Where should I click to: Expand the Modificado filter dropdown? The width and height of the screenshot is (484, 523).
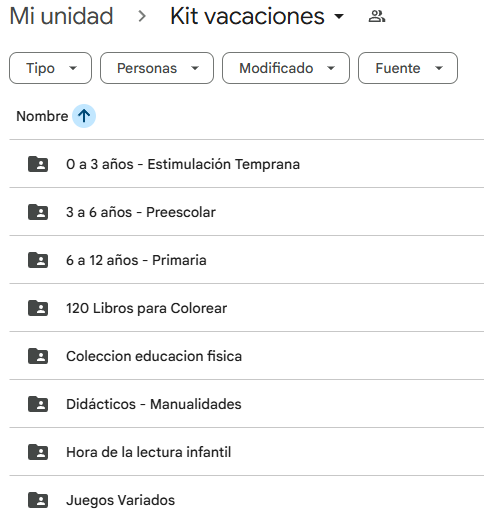pos(286,68)
